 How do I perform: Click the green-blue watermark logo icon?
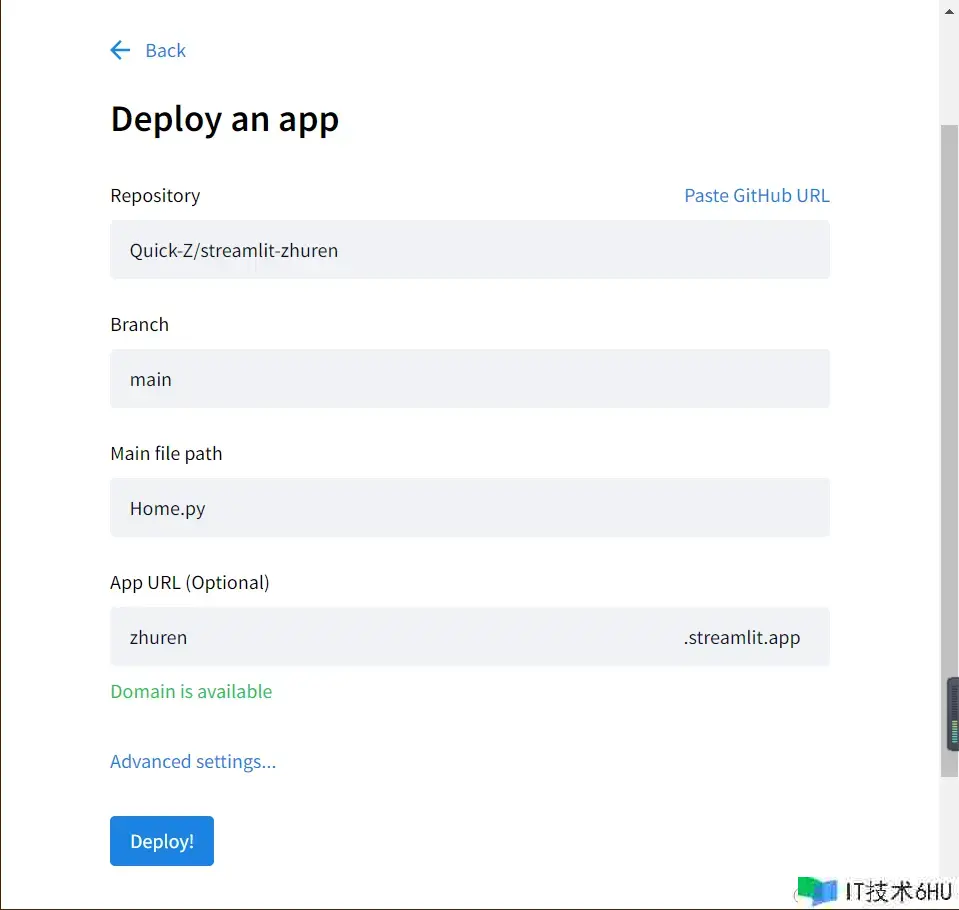817,890
